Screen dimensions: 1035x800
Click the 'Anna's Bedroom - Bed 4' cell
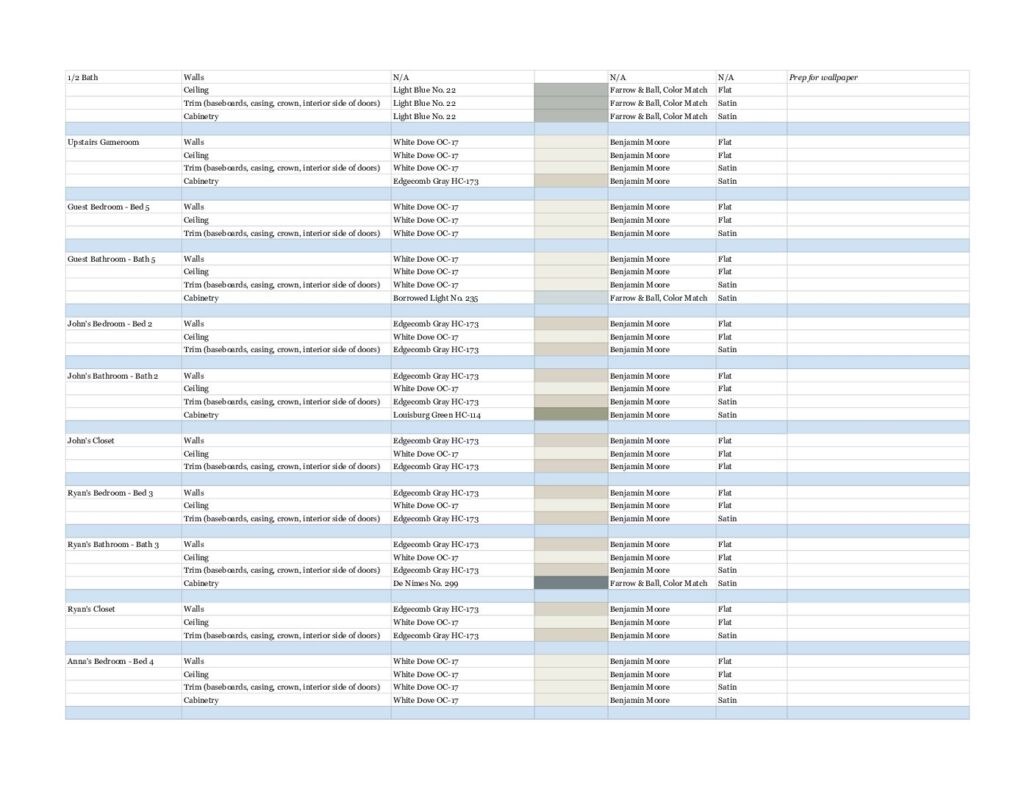123,661
